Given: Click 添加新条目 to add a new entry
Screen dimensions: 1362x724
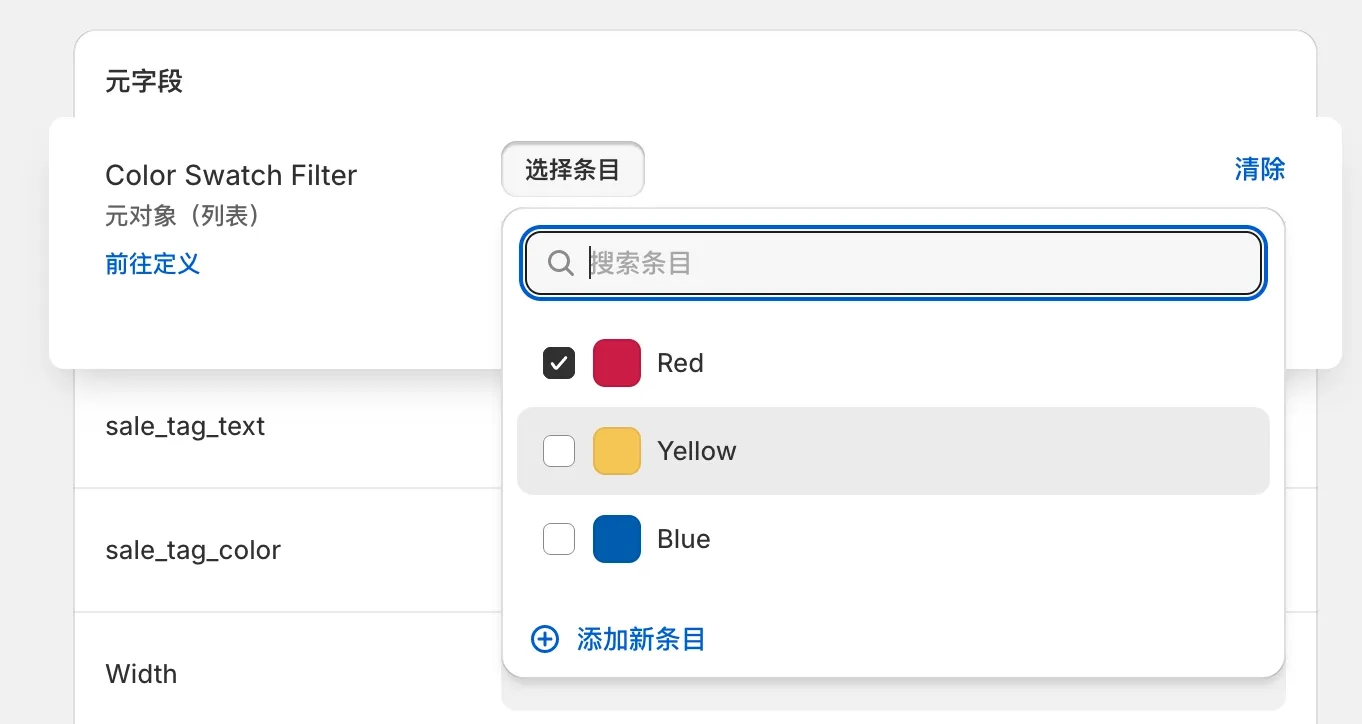Looking at the screenshot, I should (x=641, y=639).
